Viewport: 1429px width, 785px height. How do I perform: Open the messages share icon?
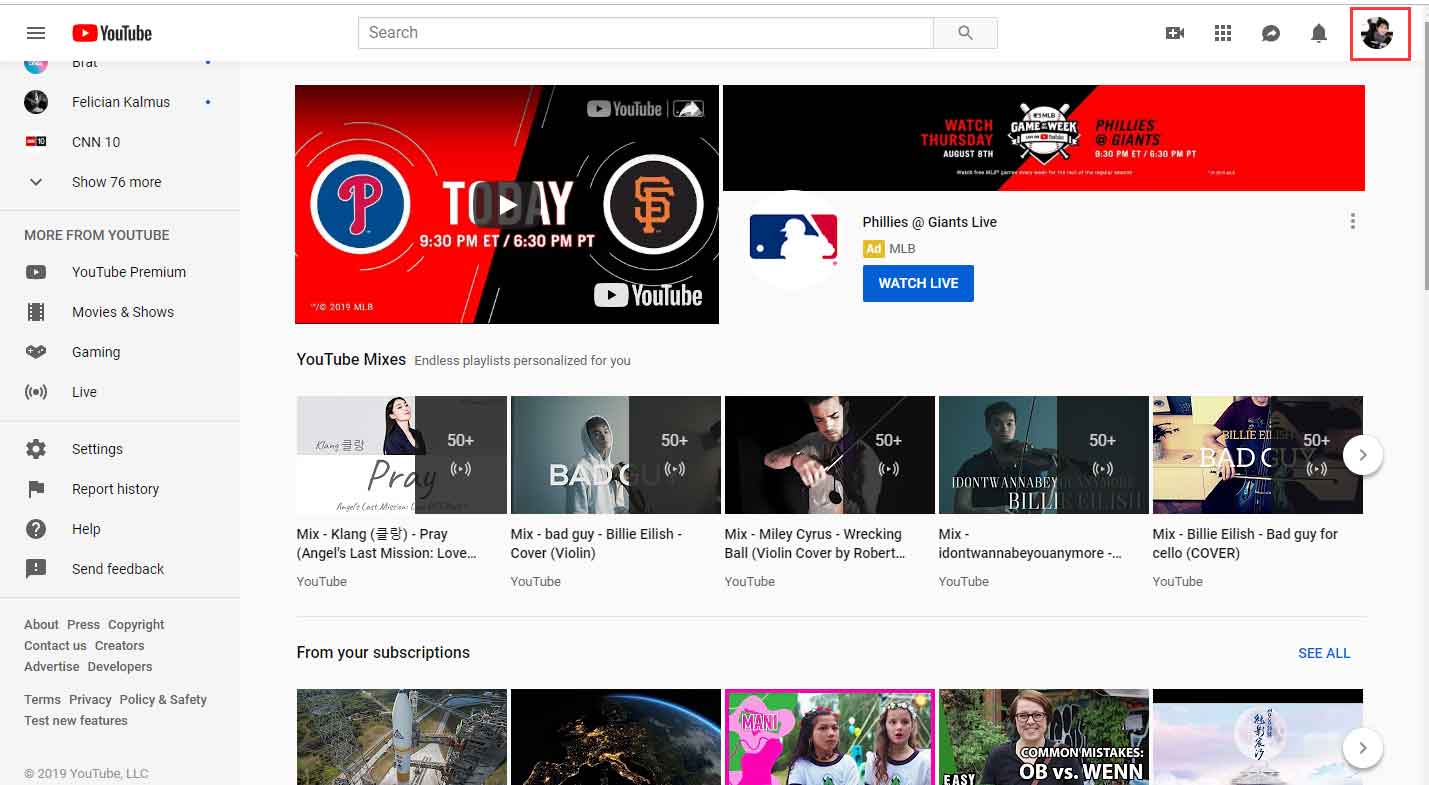pos(1271,33)
